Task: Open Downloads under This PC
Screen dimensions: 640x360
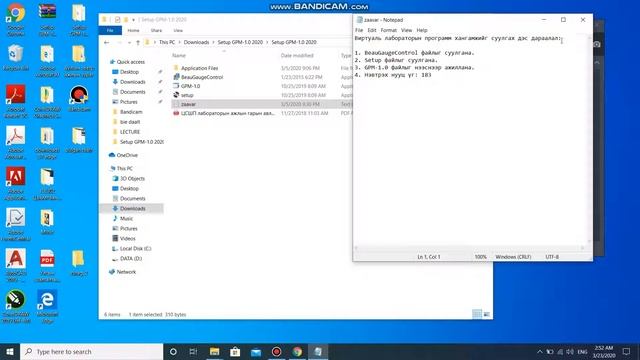Action: (x=133, y=208)
